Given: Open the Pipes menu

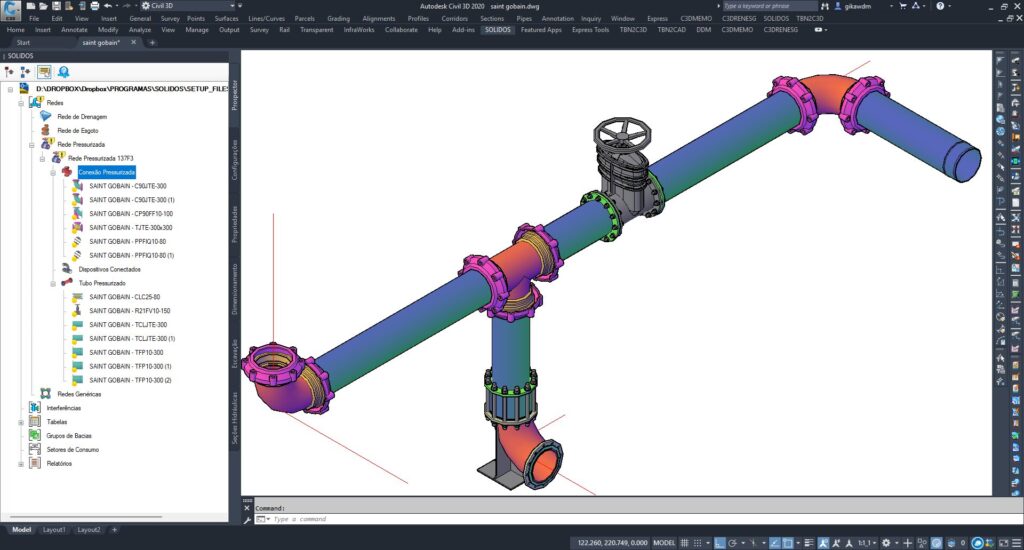Looking at the screenshot, I should click(524, 18).
